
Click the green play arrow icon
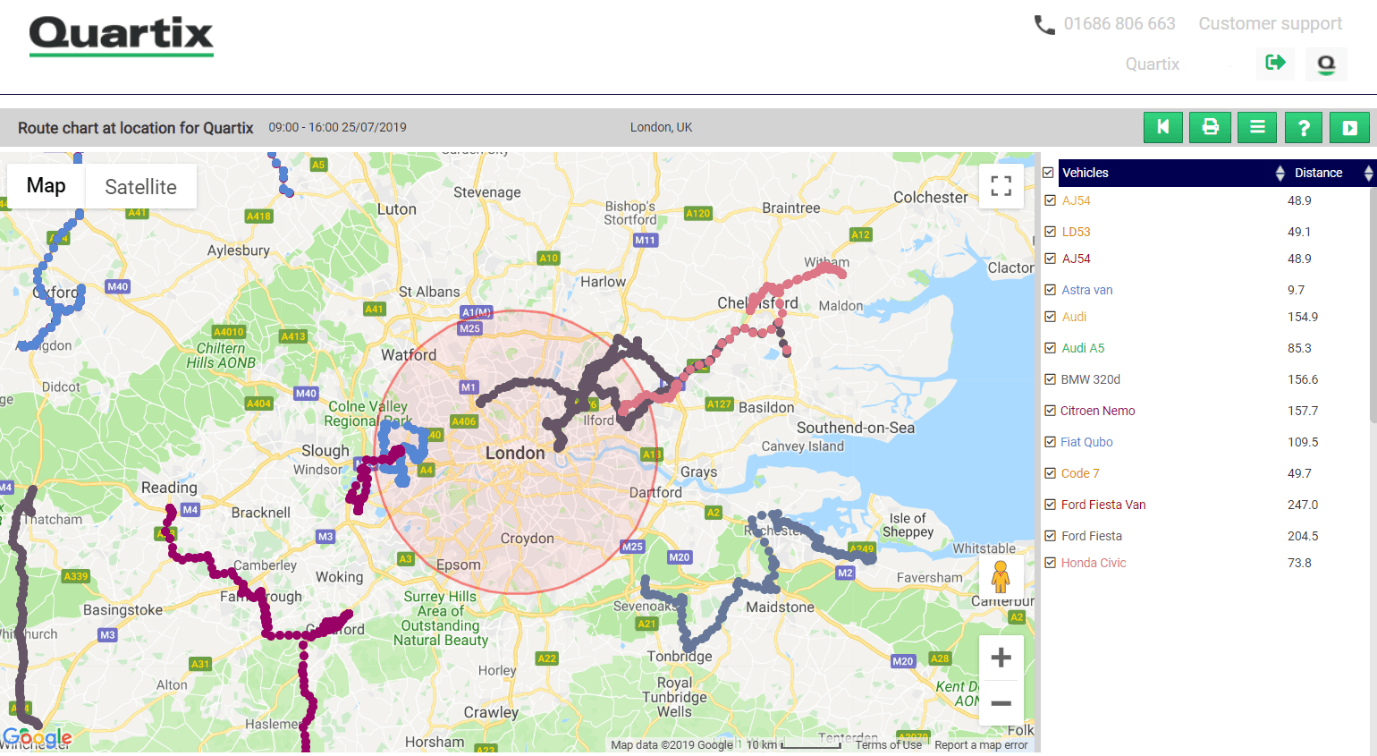tap(1349, 127)
